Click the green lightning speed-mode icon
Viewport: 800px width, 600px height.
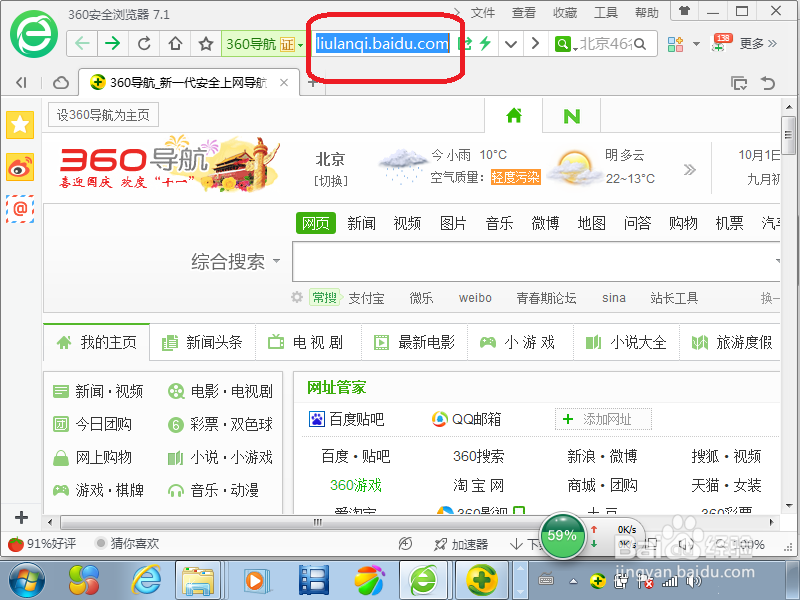[x=485, y=43]
